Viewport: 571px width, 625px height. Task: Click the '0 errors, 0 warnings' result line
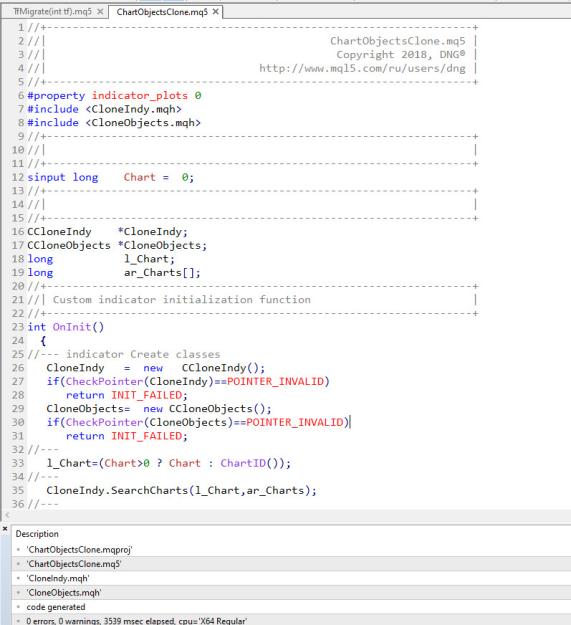point(137,621)
